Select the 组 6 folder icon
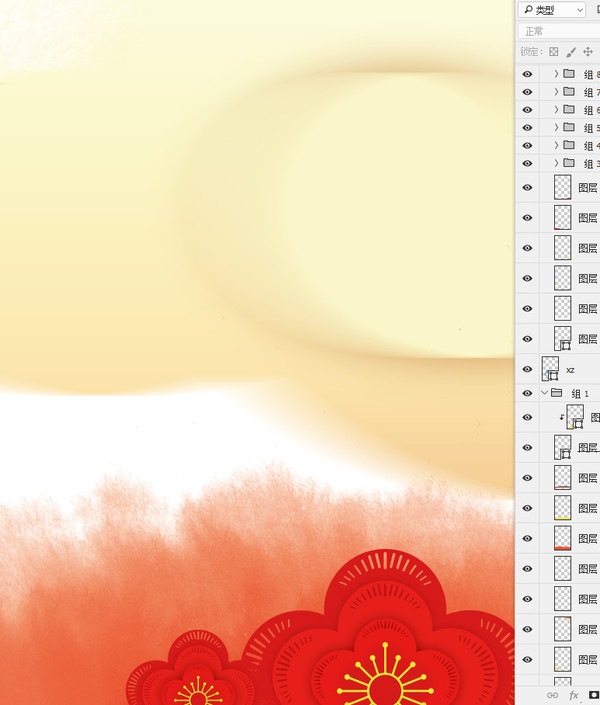600x705 pixels. tap(569, 109)
